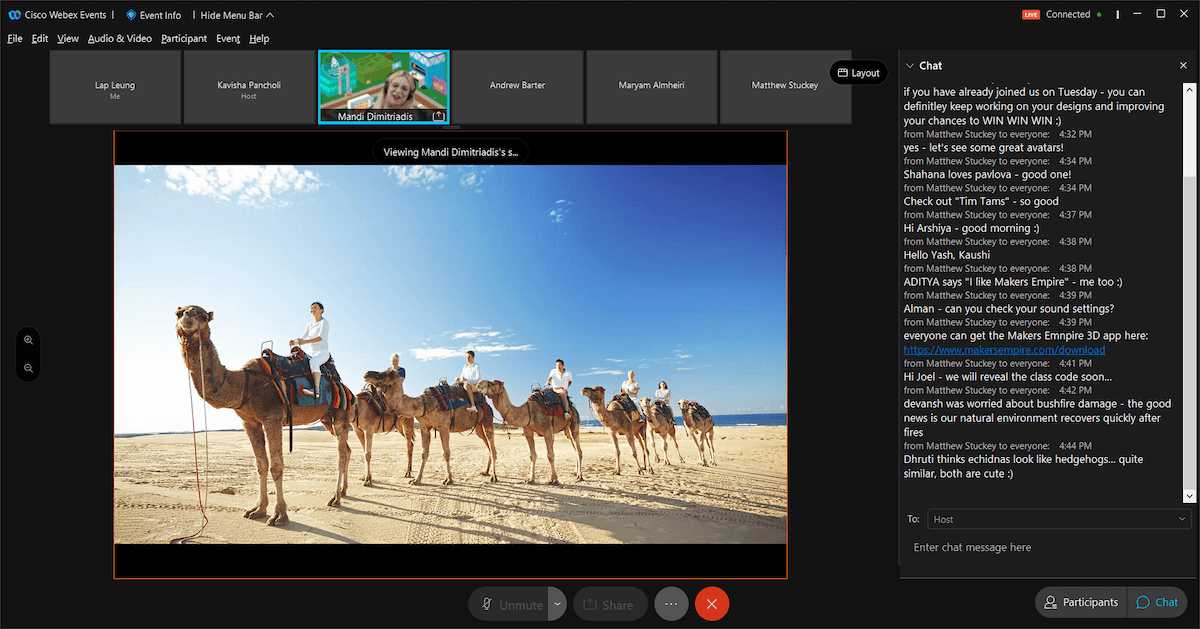Open the Audio & Video menu
This screenshot has width=1200, height=629.
coord(119,39)
